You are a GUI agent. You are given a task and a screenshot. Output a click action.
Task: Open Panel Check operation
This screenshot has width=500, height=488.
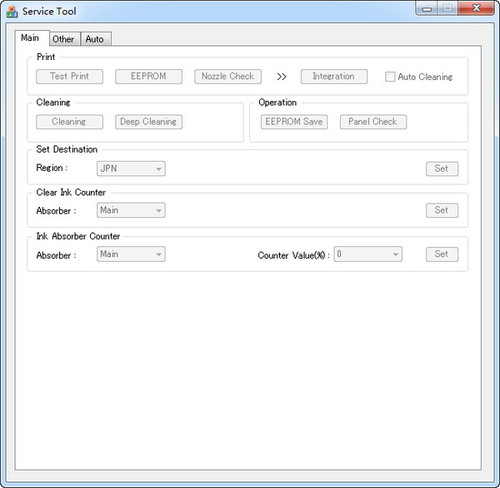[373, 122]
